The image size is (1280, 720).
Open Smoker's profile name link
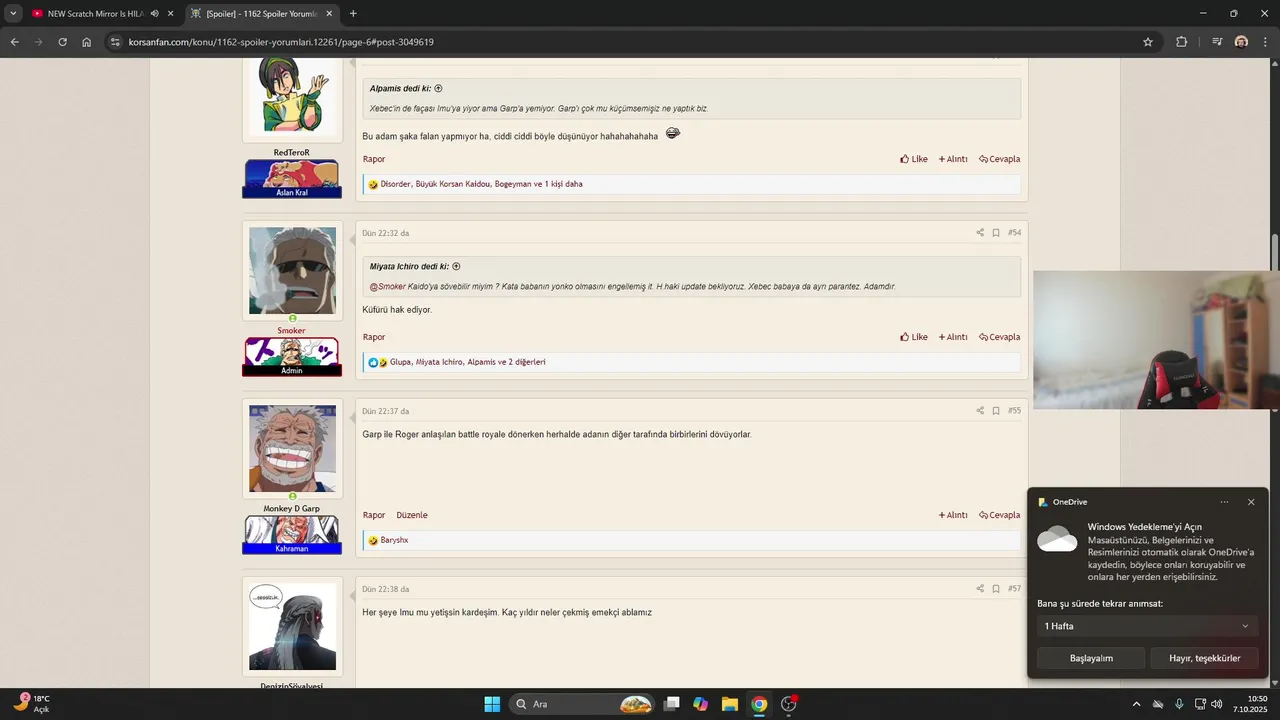(x=292, y=330)
